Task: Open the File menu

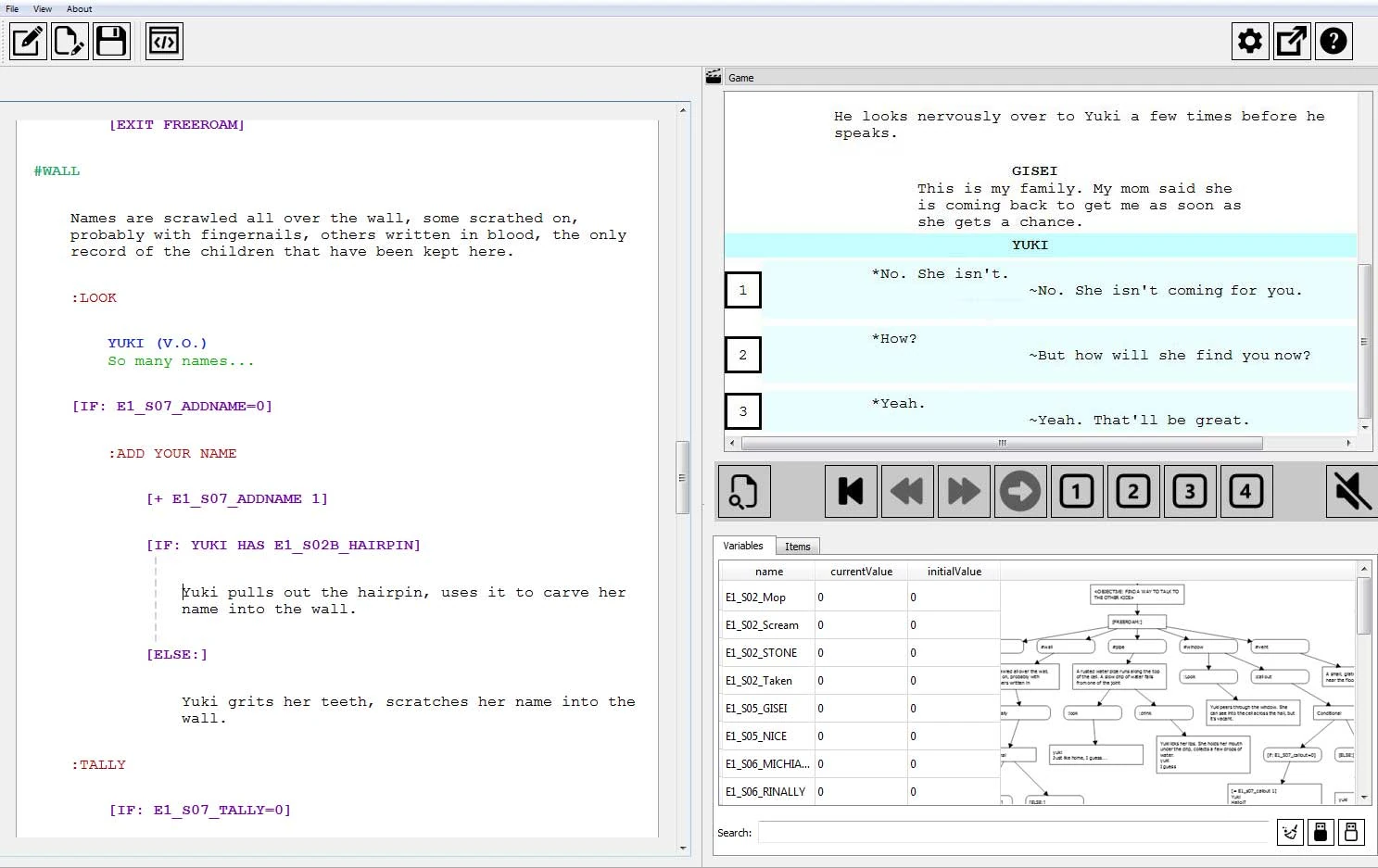Action: coord(12,9)
